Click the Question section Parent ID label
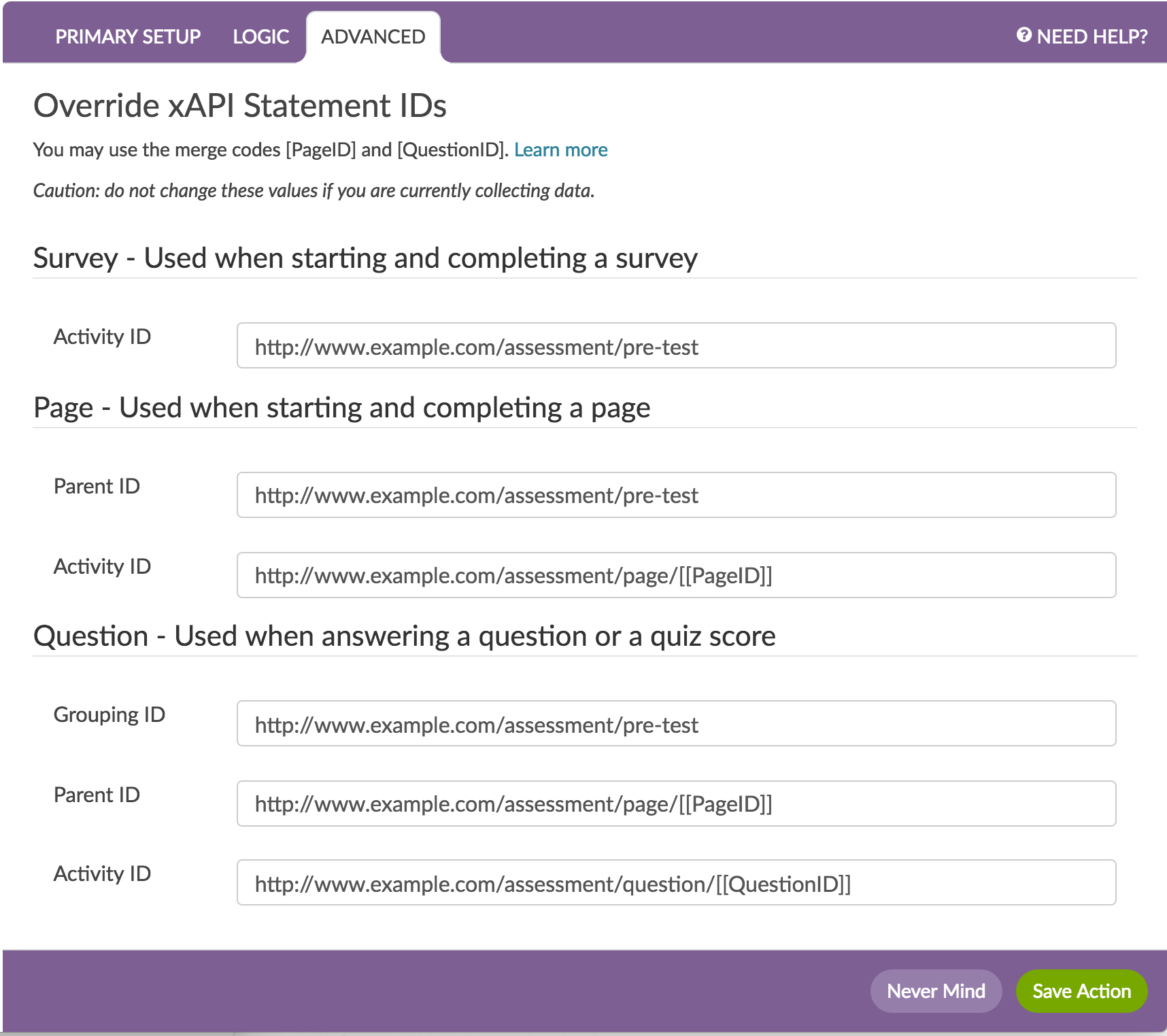Screen dimensions: 1167x1036 [x=97, y=795]
